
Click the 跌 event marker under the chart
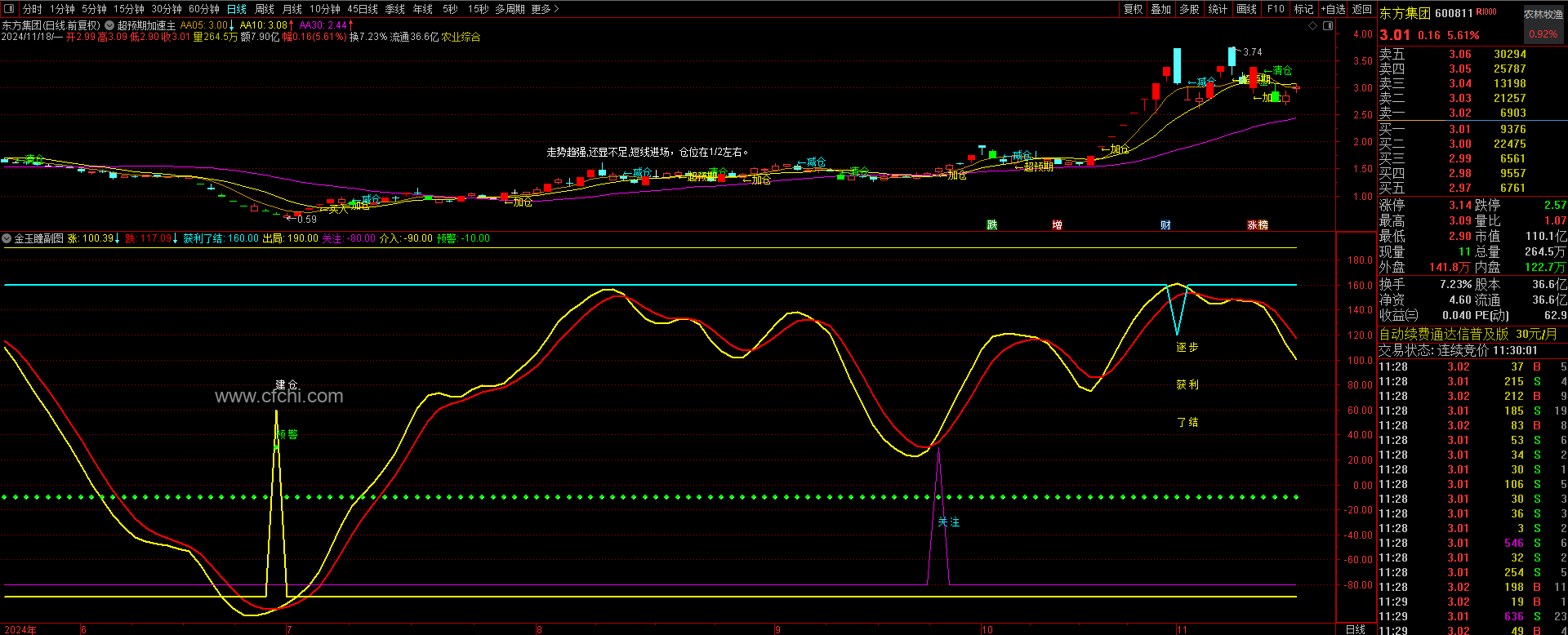click(991, 224)
